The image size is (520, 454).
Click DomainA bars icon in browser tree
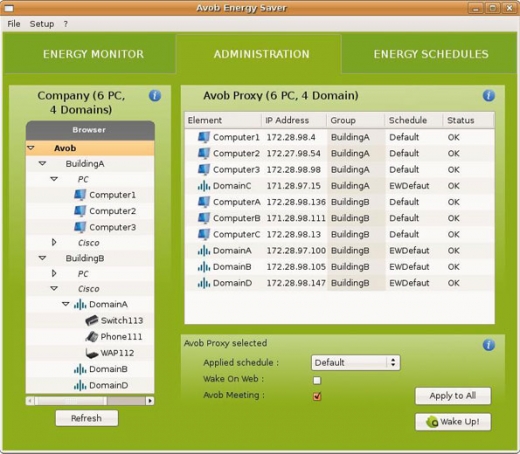pyautogui.click(x=80, y=304)
